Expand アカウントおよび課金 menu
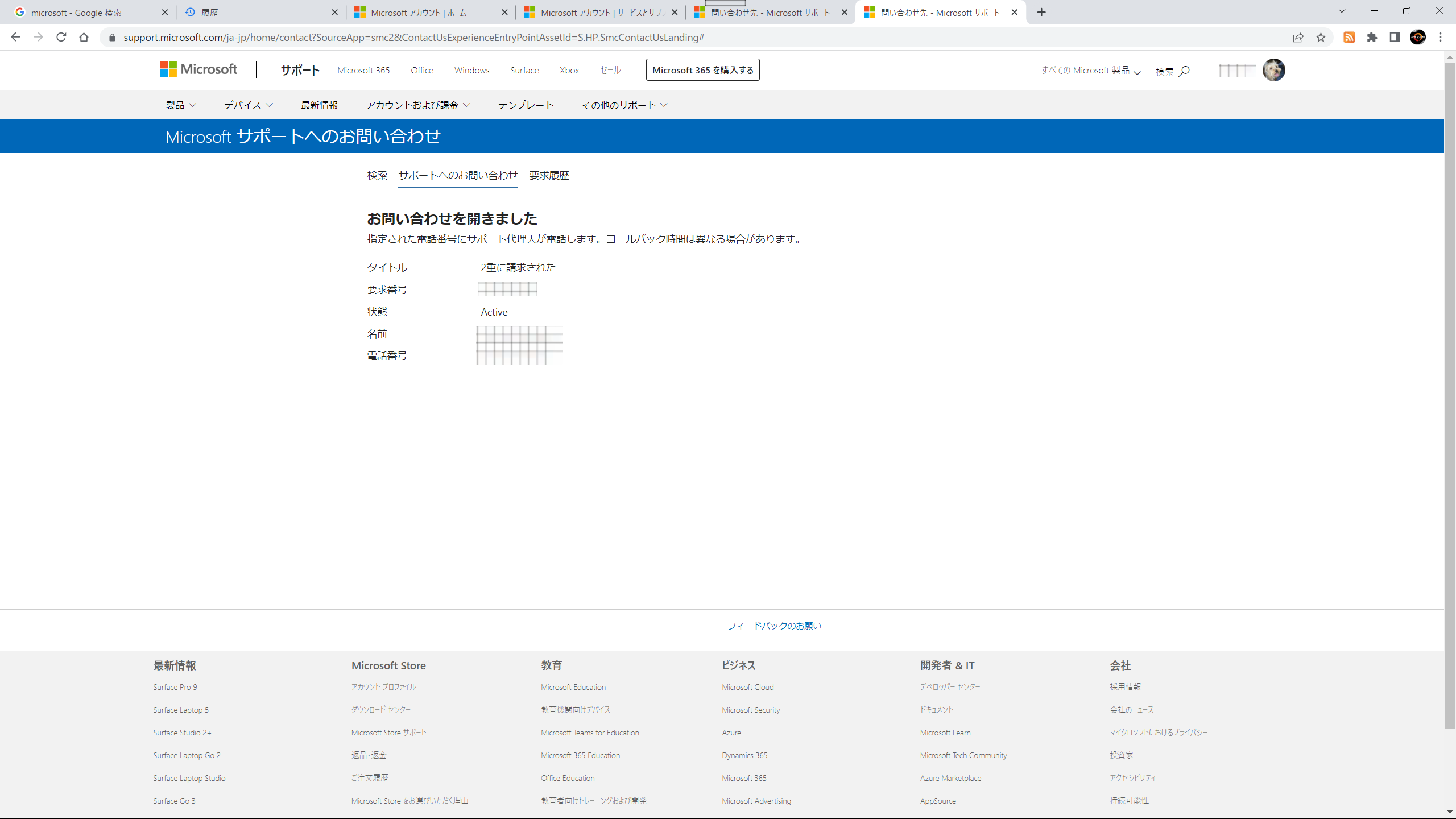1456x819 pixels. coord(418,105)
